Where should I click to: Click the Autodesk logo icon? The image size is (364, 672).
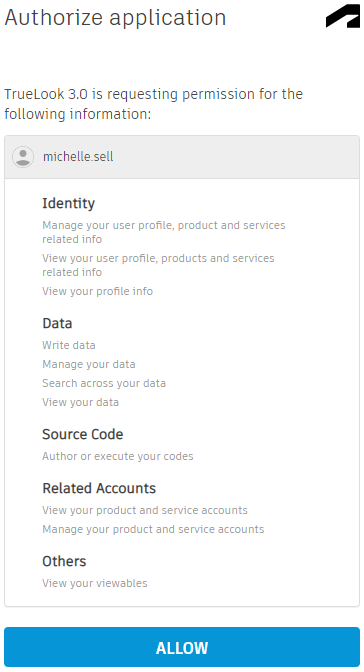click(x=343, y=16)
